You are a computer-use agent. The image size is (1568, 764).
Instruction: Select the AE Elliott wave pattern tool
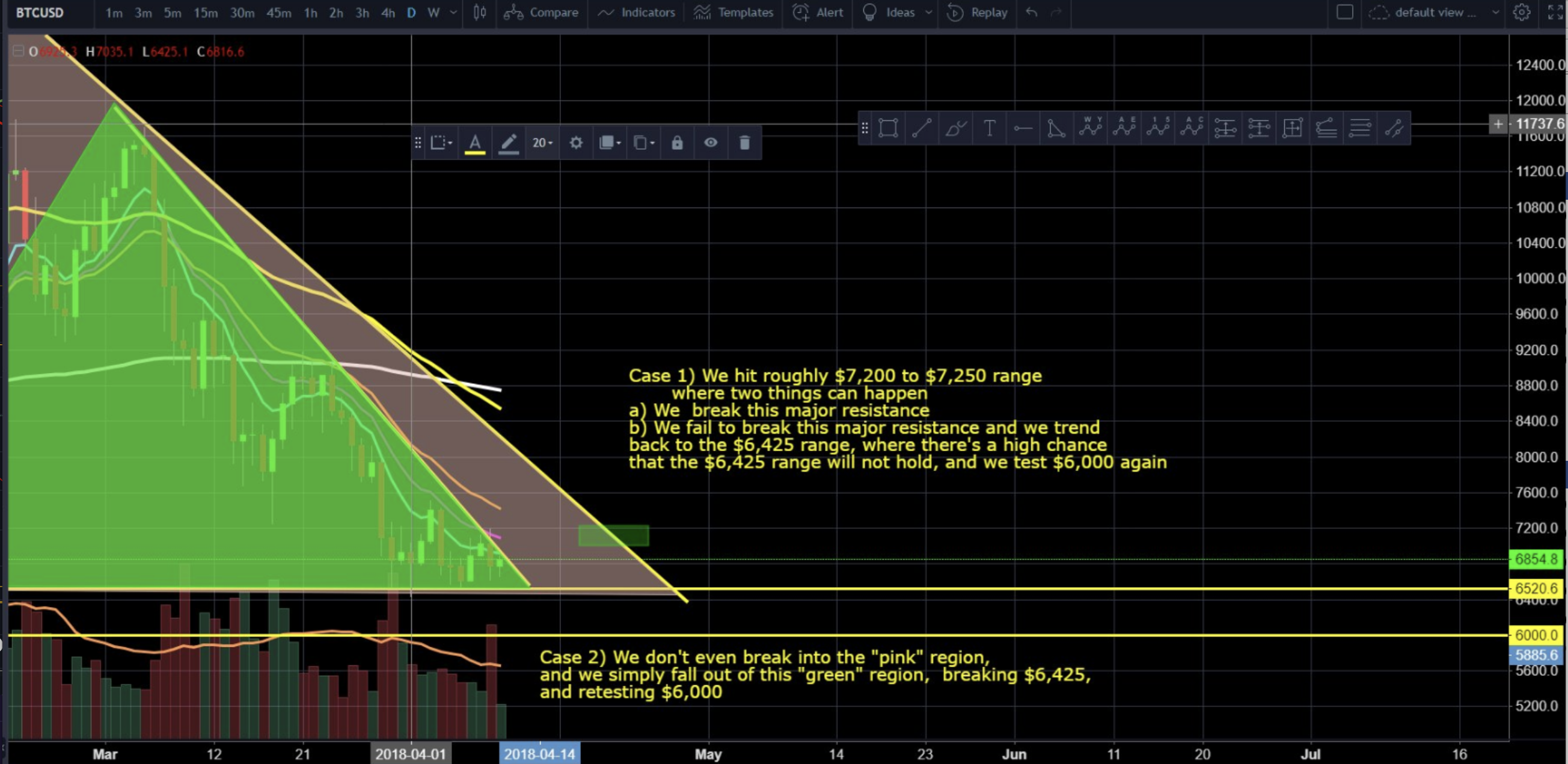pos(1124,128)
